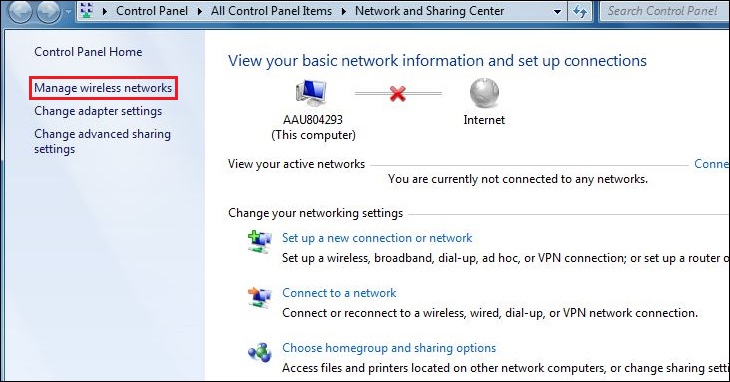This screenshot has width=730, height=382.
Task: Expand the arrow after All Control Panel Items
Action: (x=344, y=11)
